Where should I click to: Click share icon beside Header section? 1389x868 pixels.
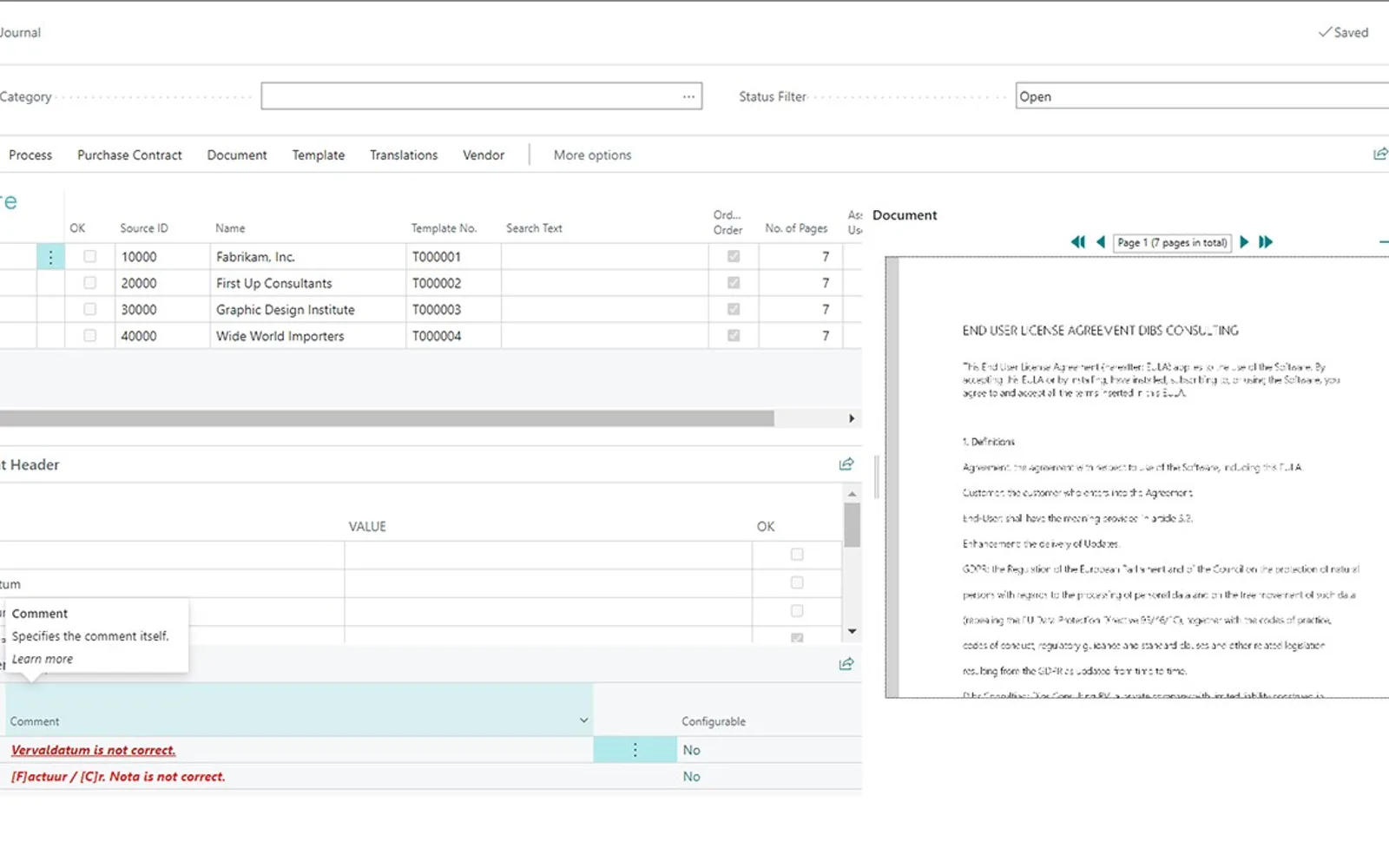click(846, 464)
